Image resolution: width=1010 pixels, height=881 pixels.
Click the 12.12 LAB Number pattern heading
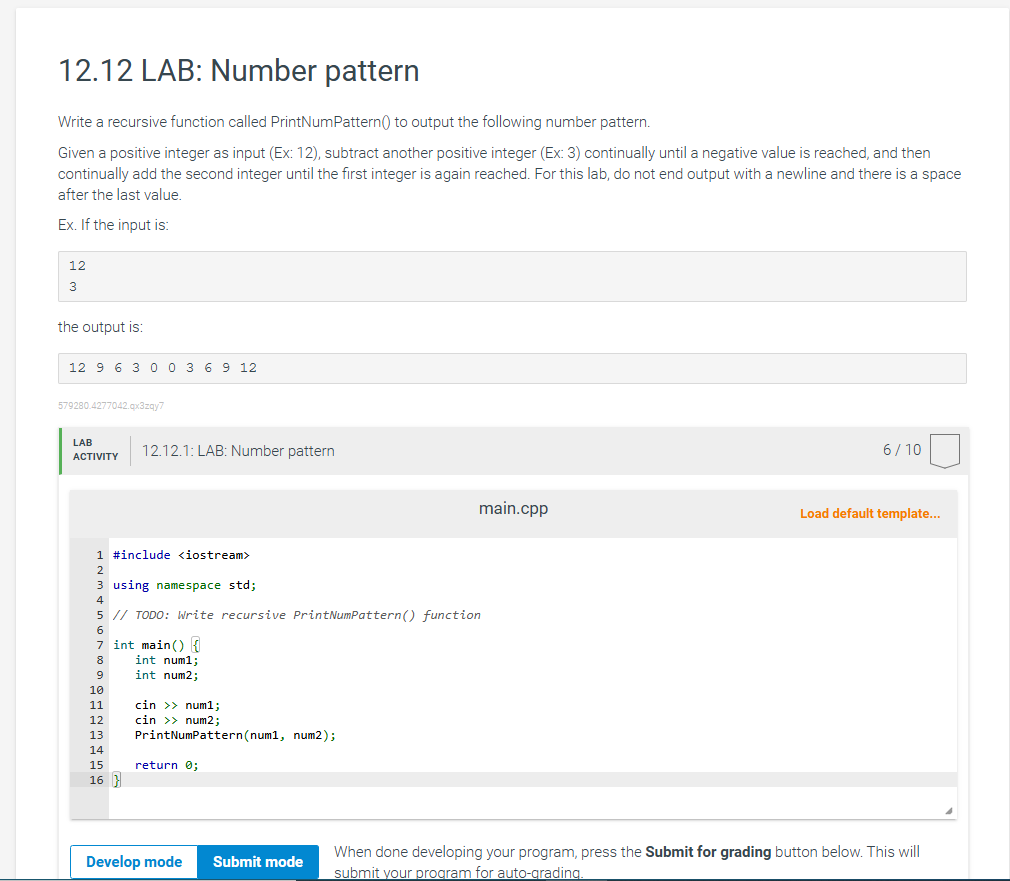click(238, 71)
